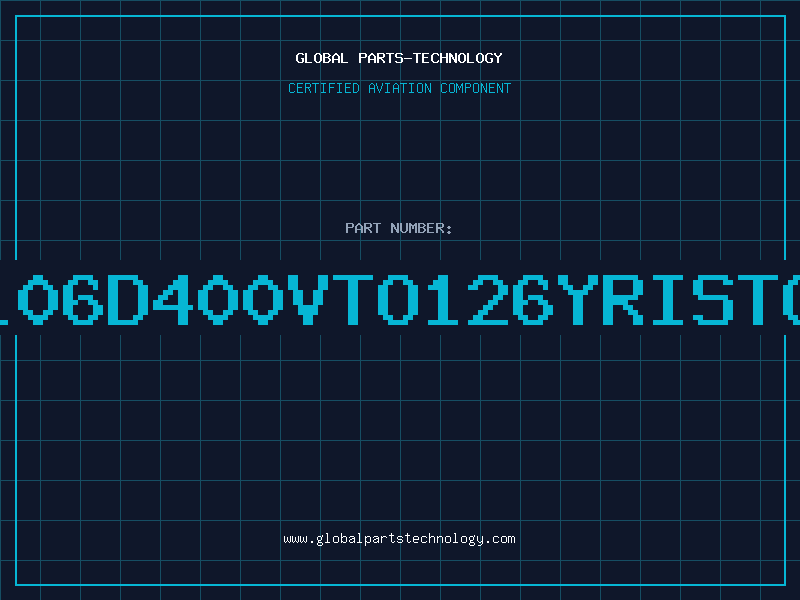Click the PART NUMBER: label
This screenshot has height=600, width=800.
[x=399, y=228]
